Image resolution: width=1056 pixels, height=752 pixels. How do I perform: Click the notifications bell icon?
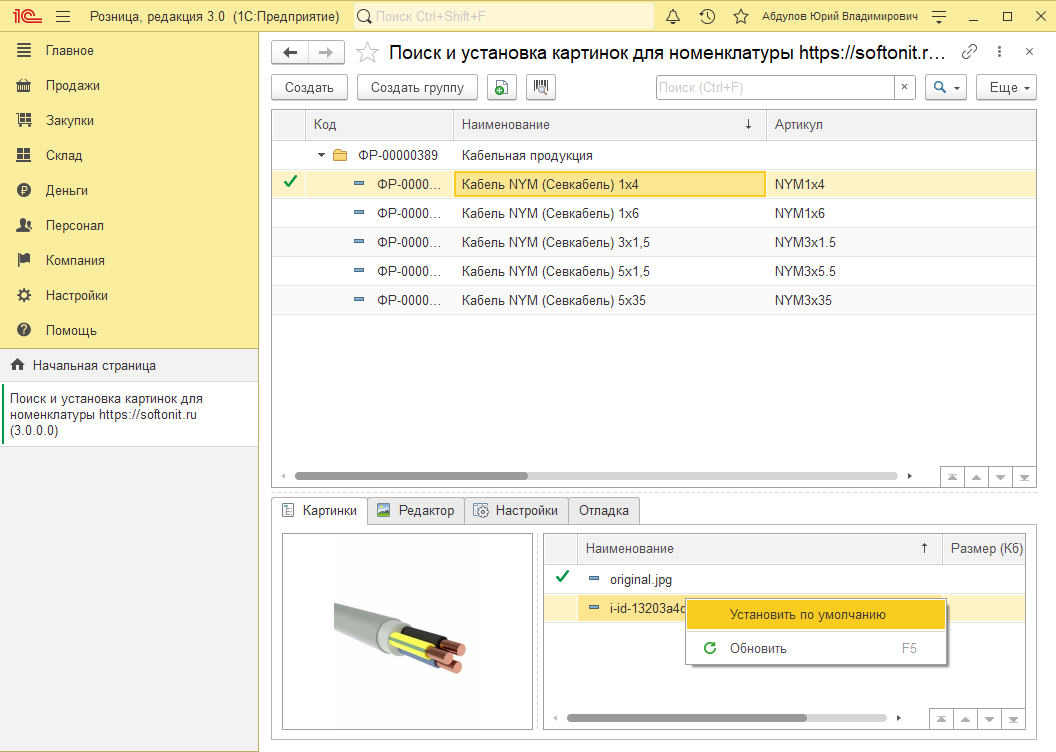click(673, 17)
